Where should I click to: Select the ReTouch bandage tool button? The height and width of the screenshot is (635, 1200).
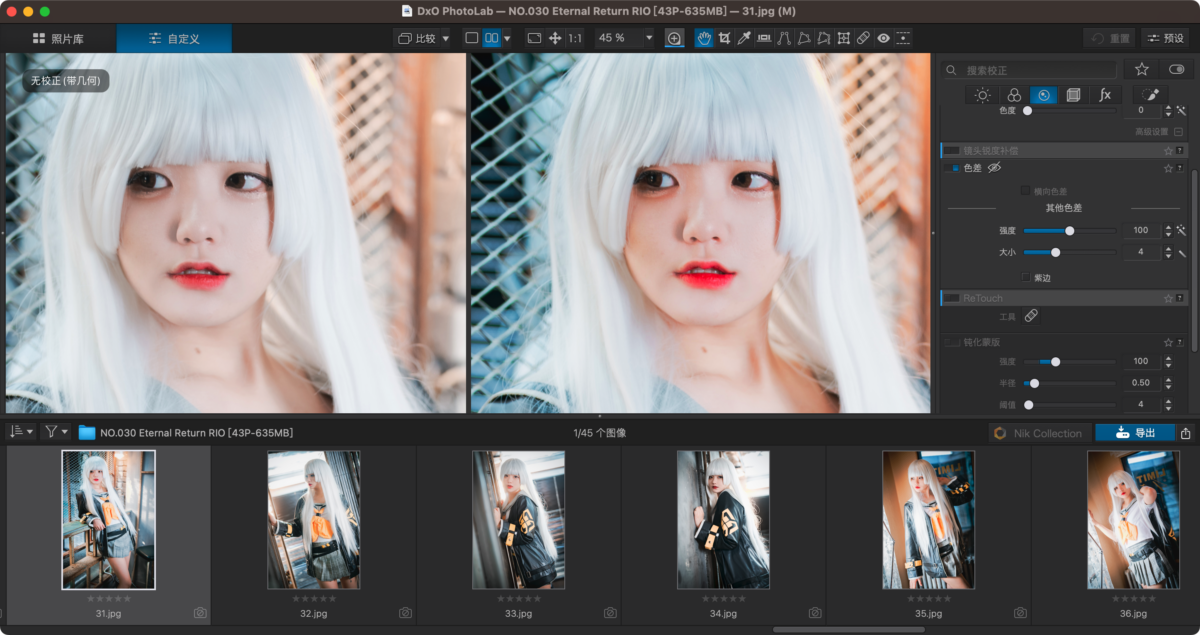point(1031,316)
